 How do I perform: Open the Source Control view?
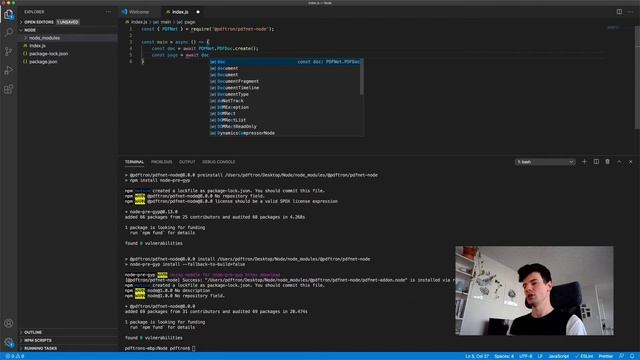pyautogui.click(x=9, y=51)
